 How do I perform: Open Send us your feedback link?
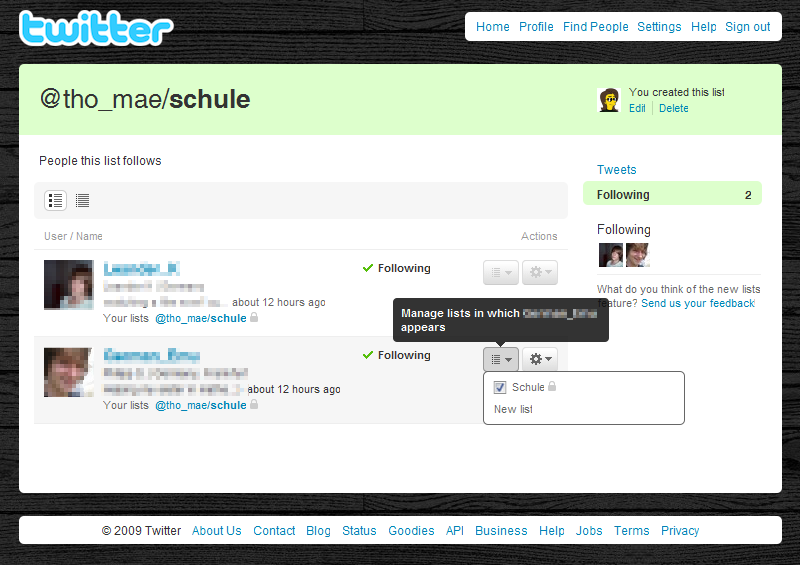coord(698,303)
